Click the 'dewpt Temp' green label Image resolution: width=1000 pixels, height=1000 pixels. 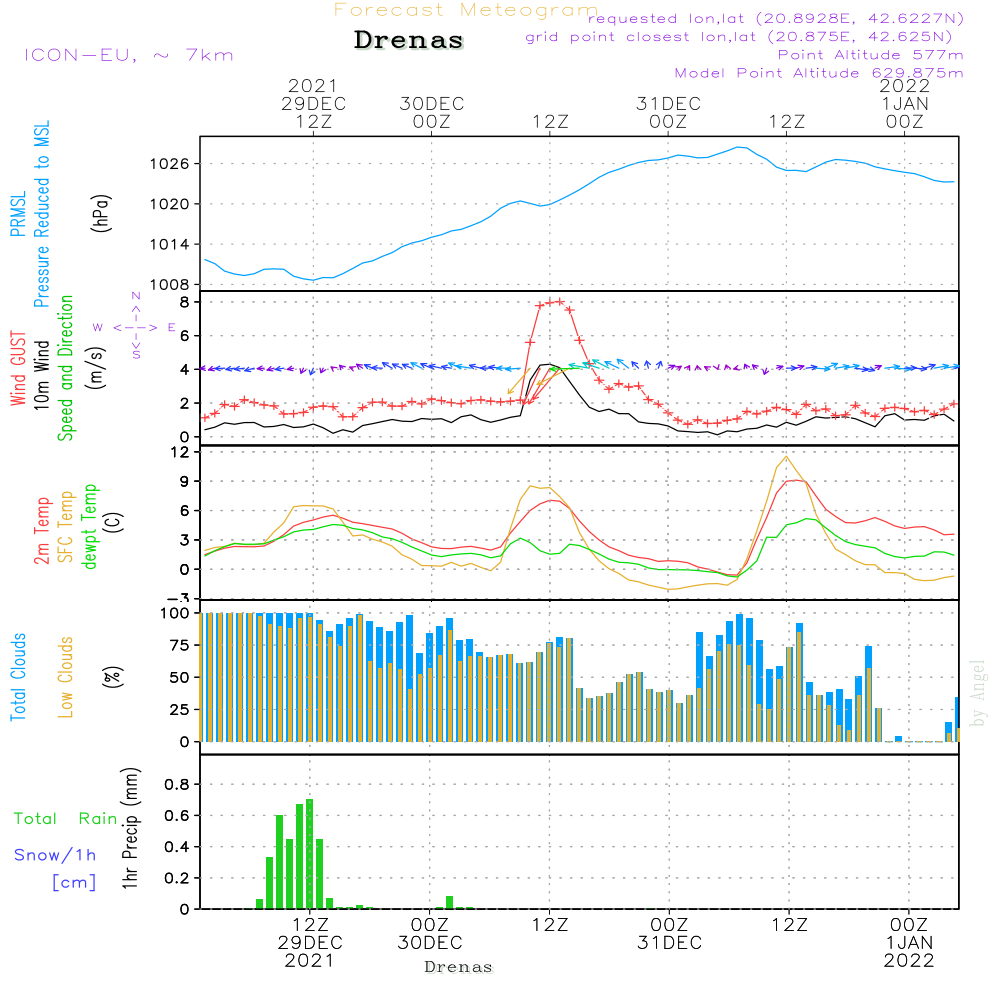(89, 526)
